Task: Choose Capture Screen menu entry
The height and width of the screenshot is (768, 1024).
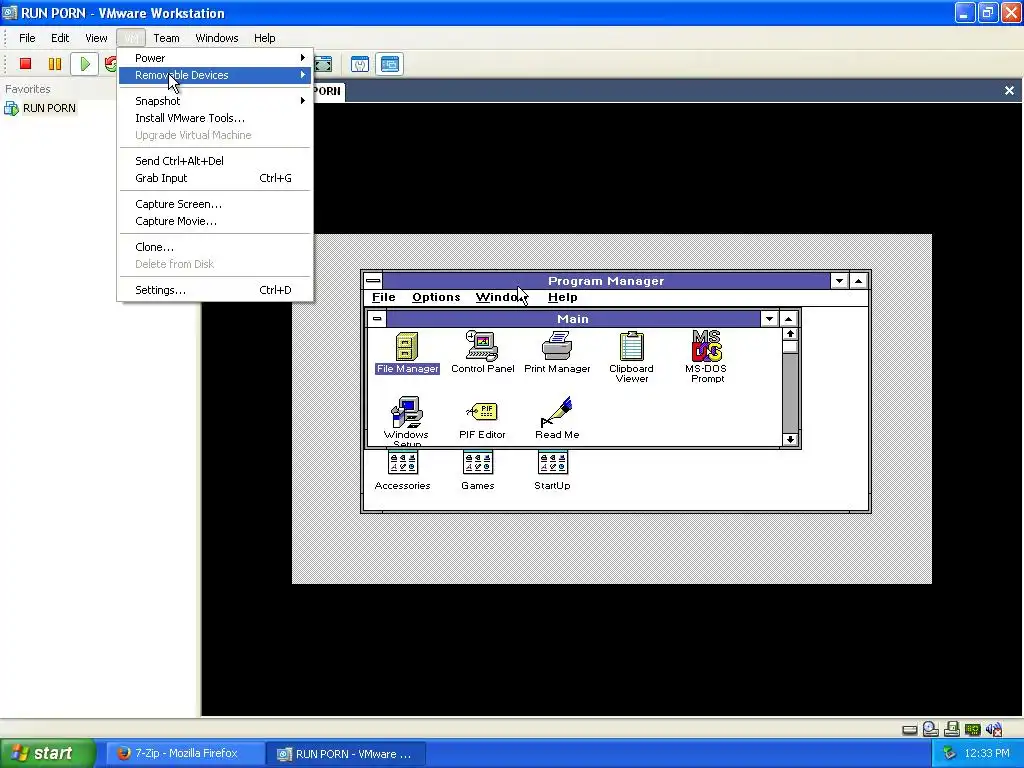Action: (216, 204)
